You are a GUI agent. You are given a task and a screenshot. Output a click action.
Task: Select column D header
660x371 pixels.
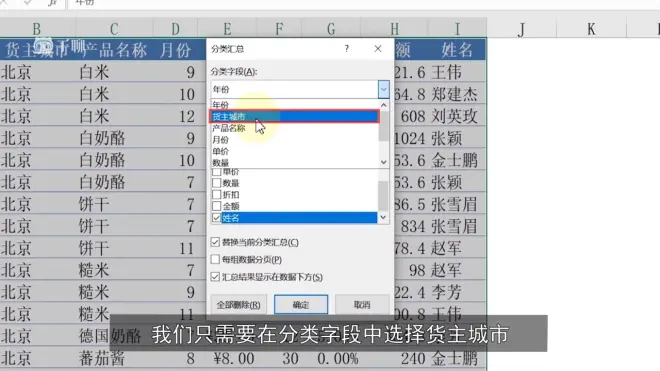point(176,29)
